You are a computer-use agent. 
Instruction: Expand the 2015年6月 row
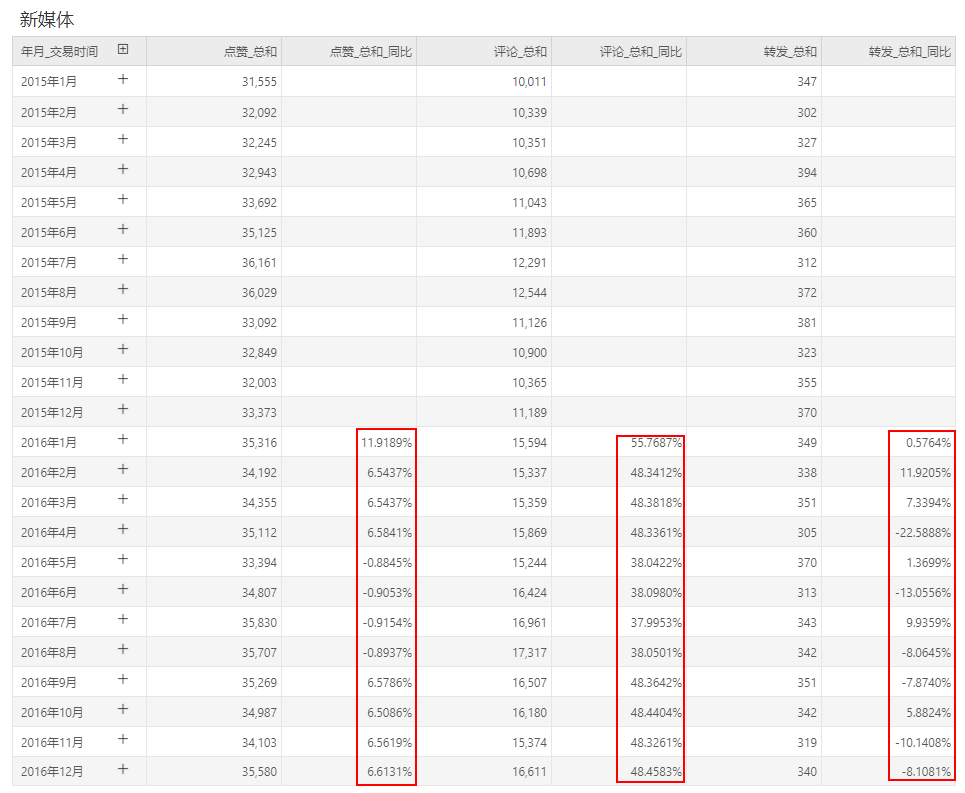pos(123,229)
